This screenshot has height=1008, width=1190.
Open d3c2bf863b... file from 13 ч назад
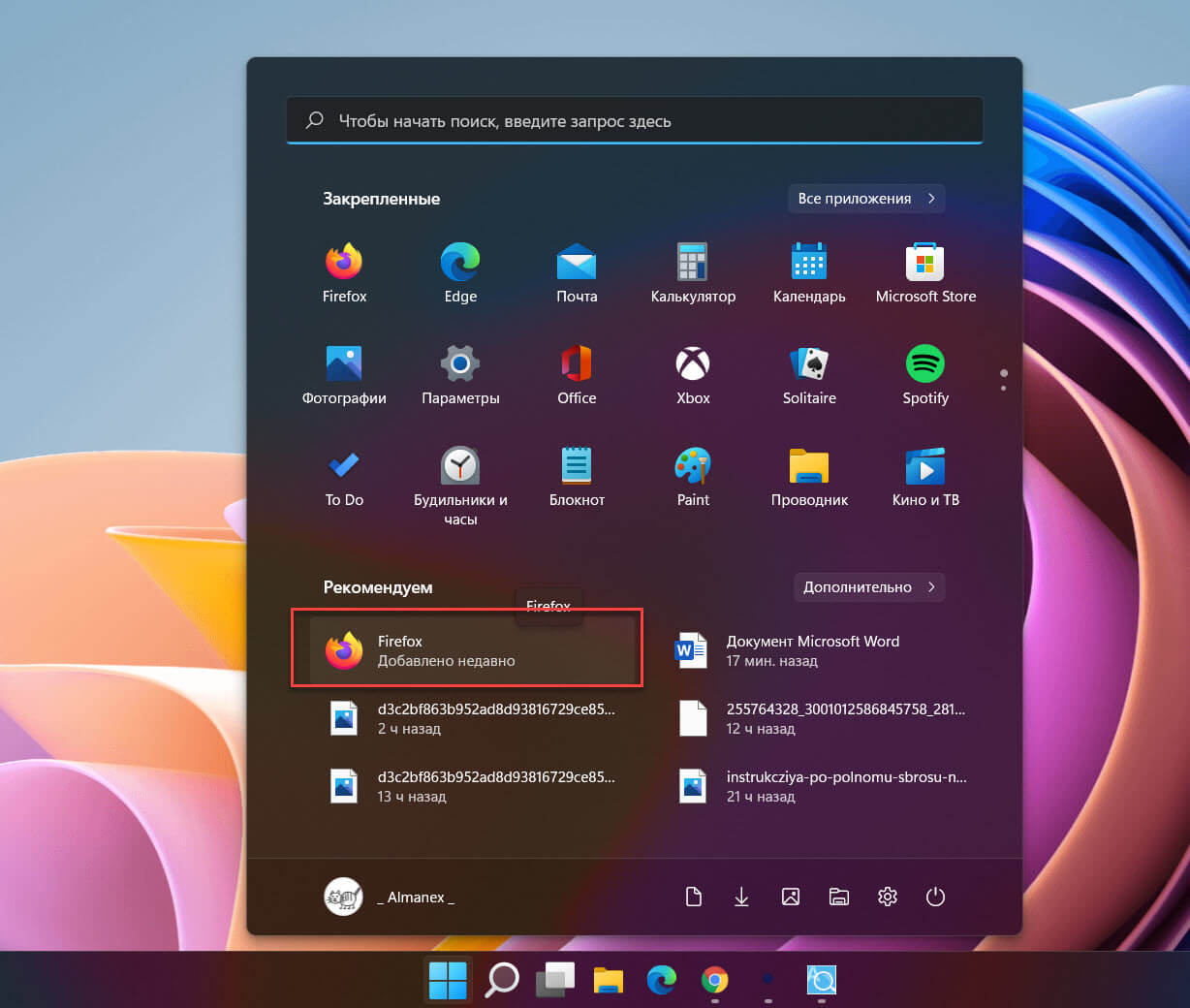pyautogui.click(x=472, y=786)
